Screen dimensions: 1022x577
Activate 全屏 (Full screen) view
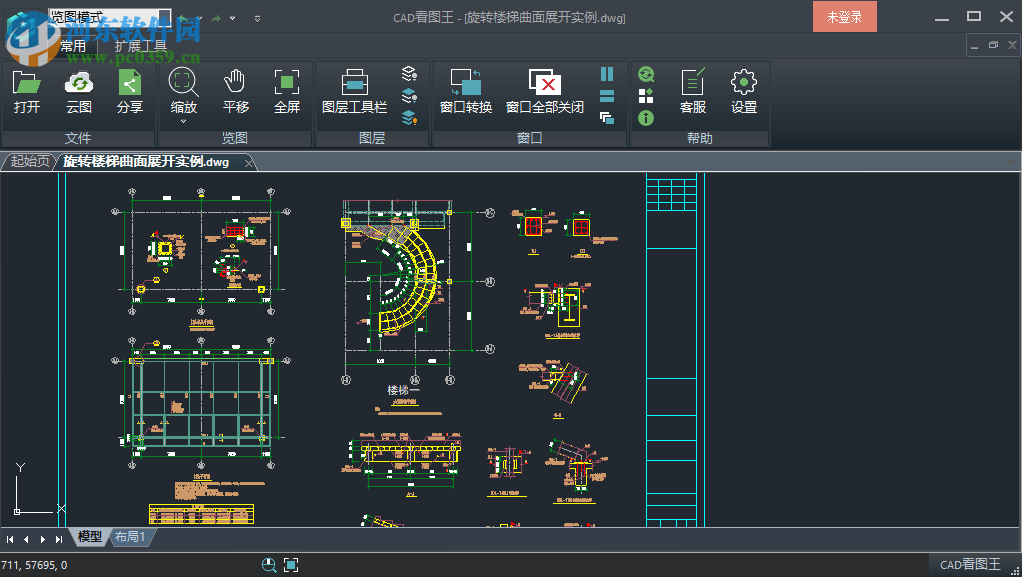click(287, 90)
